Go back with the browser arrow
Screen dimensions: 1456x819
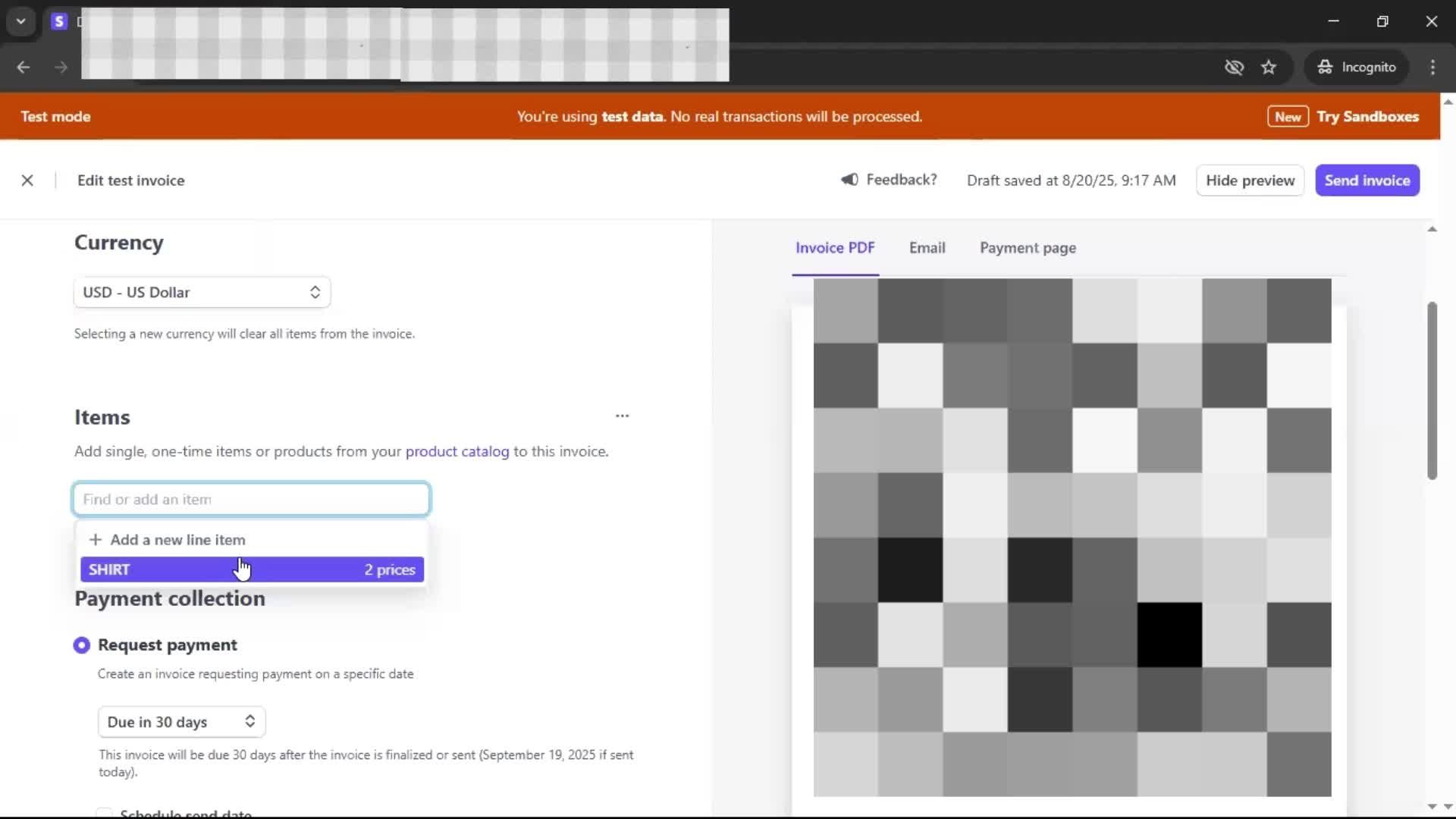click(24, 67)
